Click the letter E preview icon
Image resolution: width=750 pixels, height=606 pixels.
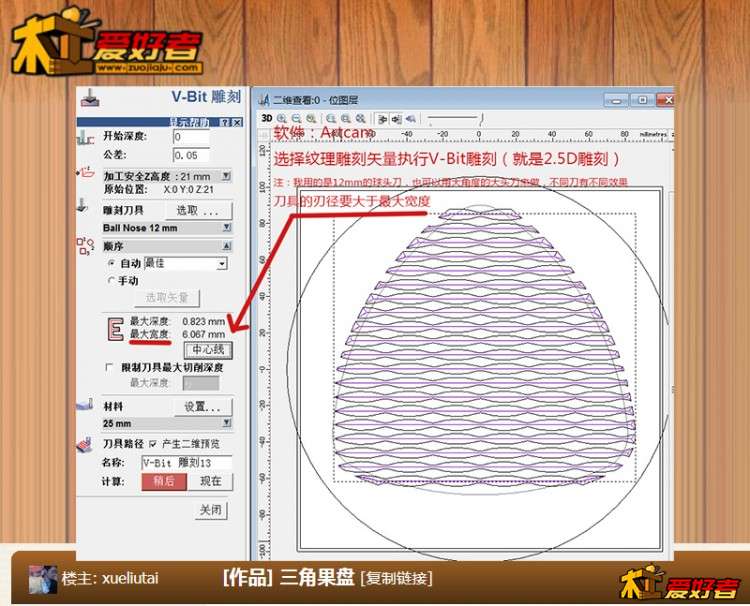(x=115, y=329)
